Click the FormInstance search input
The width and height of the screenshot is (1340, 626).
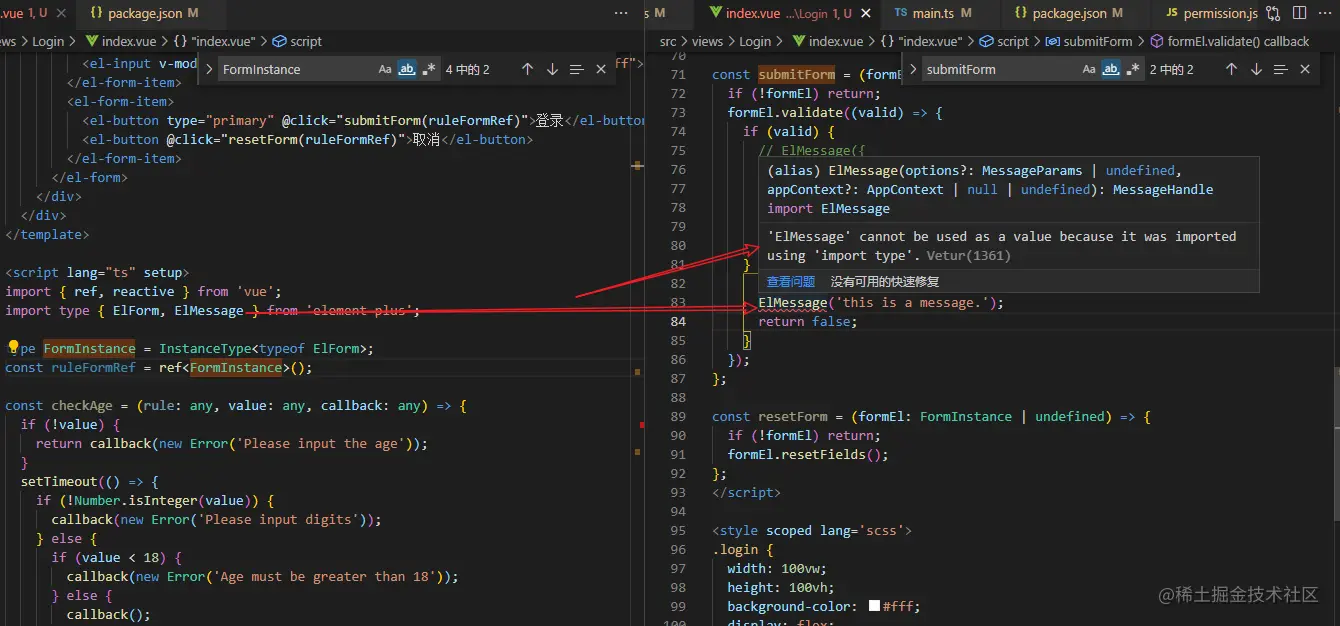297,70
